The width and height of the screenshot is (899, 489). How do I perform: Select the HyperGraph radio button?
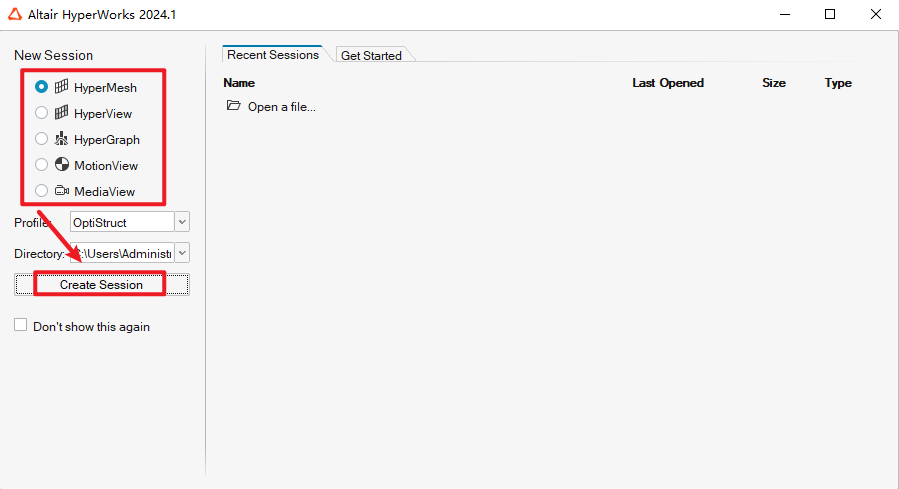tap(41, 139)
